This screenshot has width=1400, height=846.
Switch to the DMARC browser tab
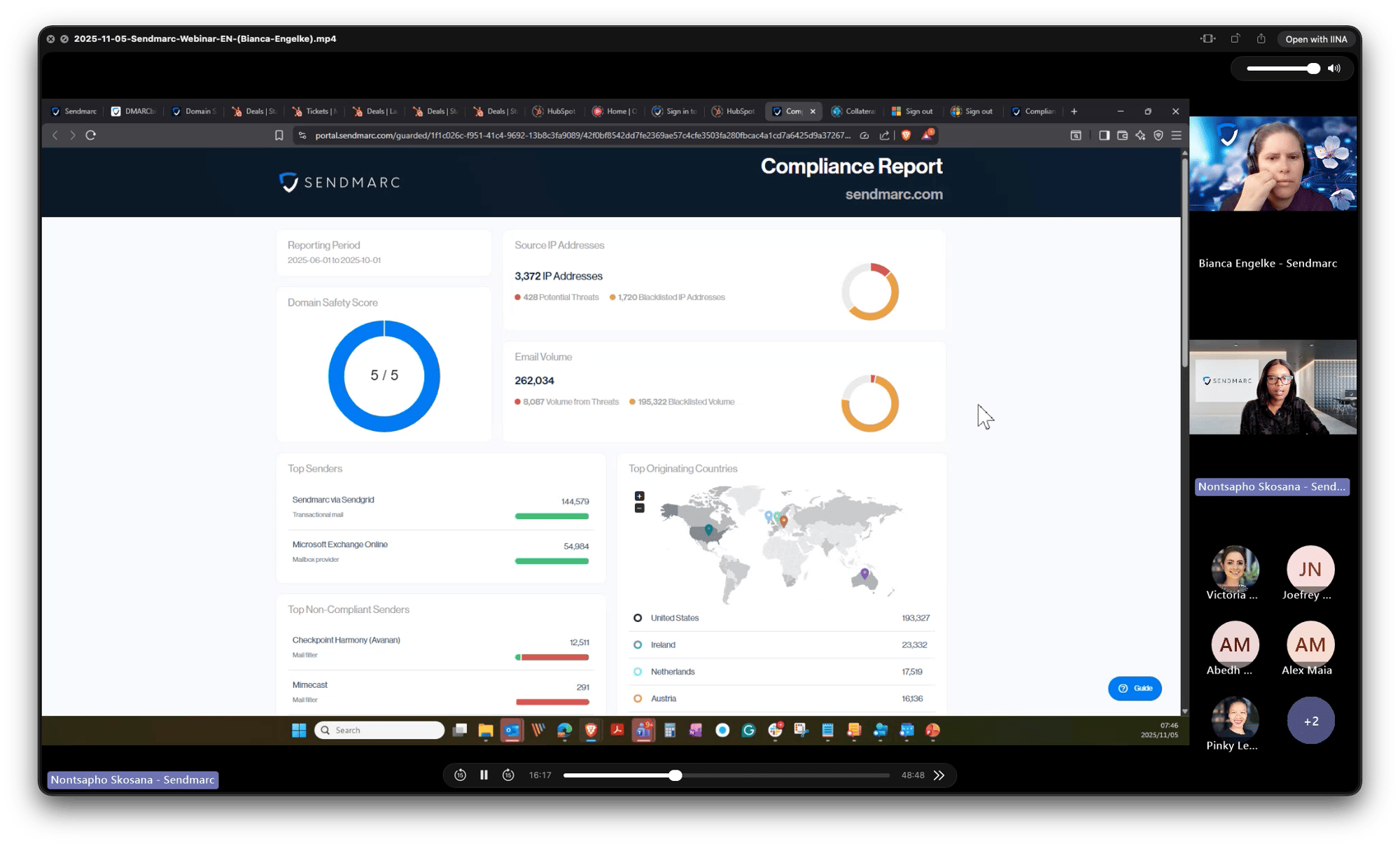[134, 111]
